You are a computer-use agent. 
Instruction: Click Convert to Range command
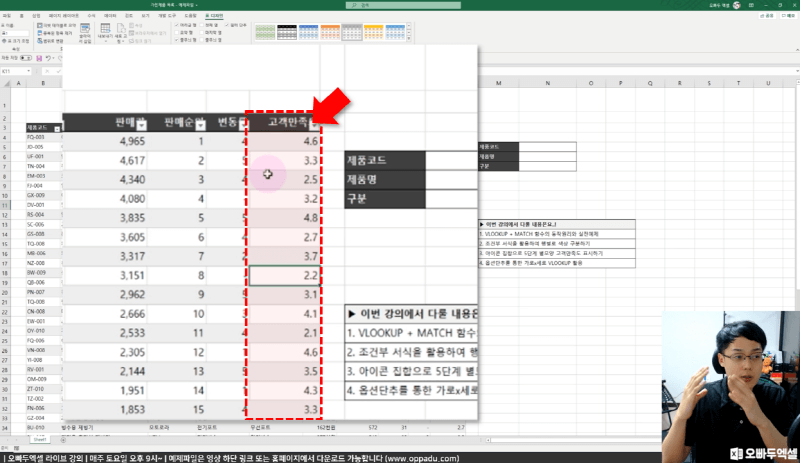[50, 41]
